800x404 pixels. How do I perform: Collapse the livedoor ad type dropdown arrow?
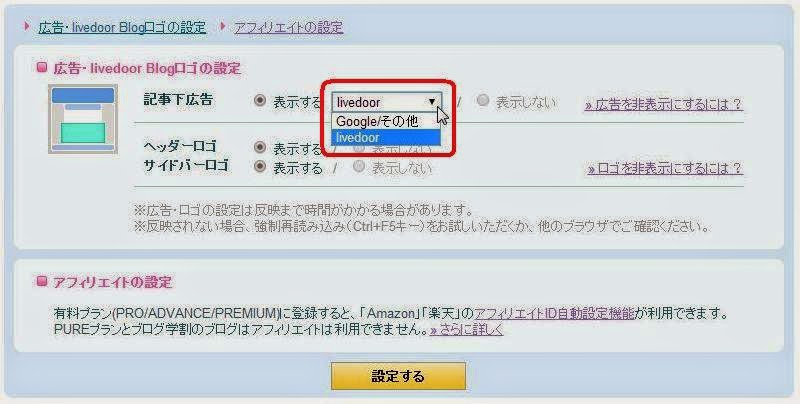(x=432, y=102)
